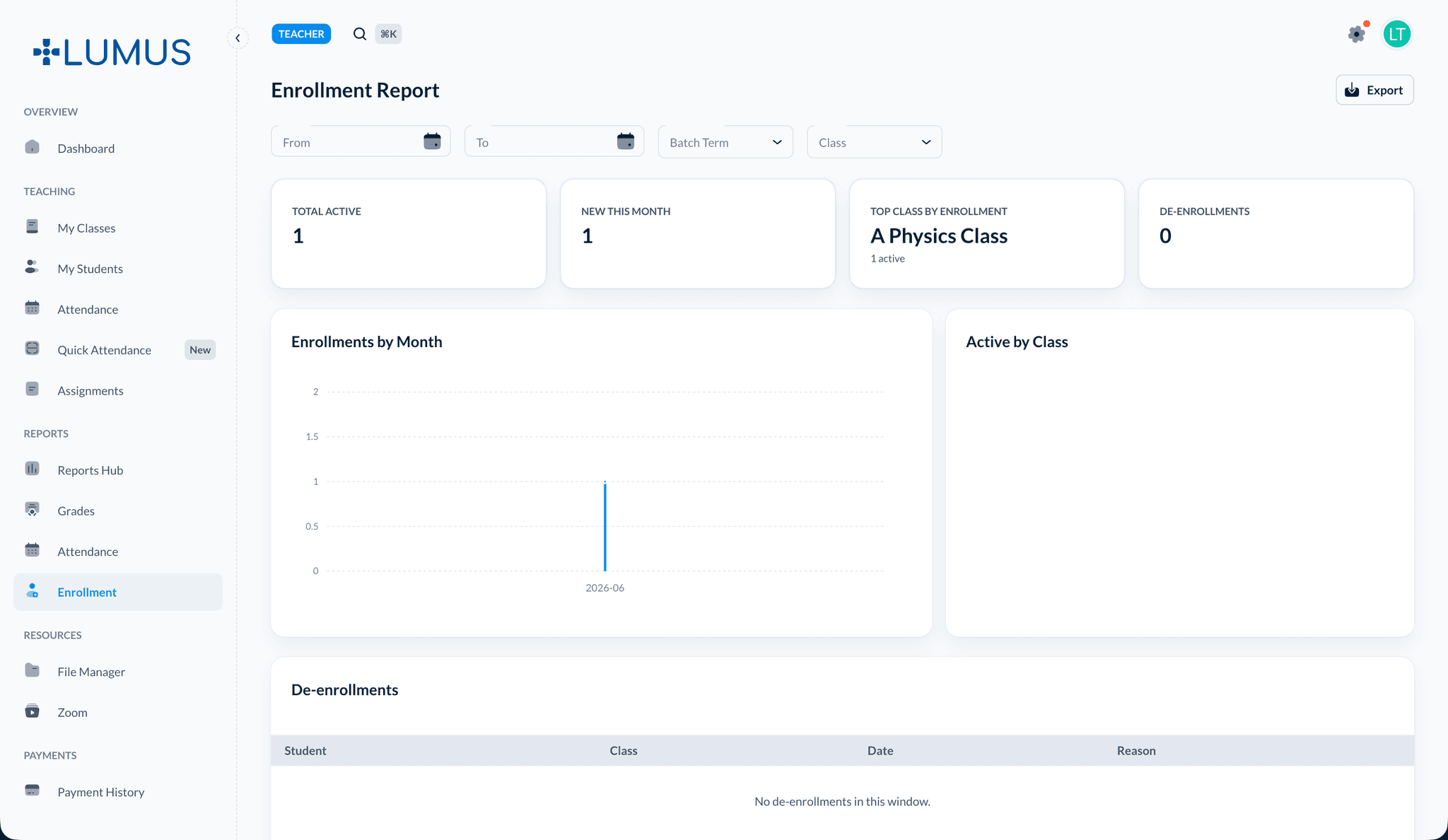Click the 2026-06 bar in the chart
This screenshot has height=840, width=1448.
coord(605,526)
